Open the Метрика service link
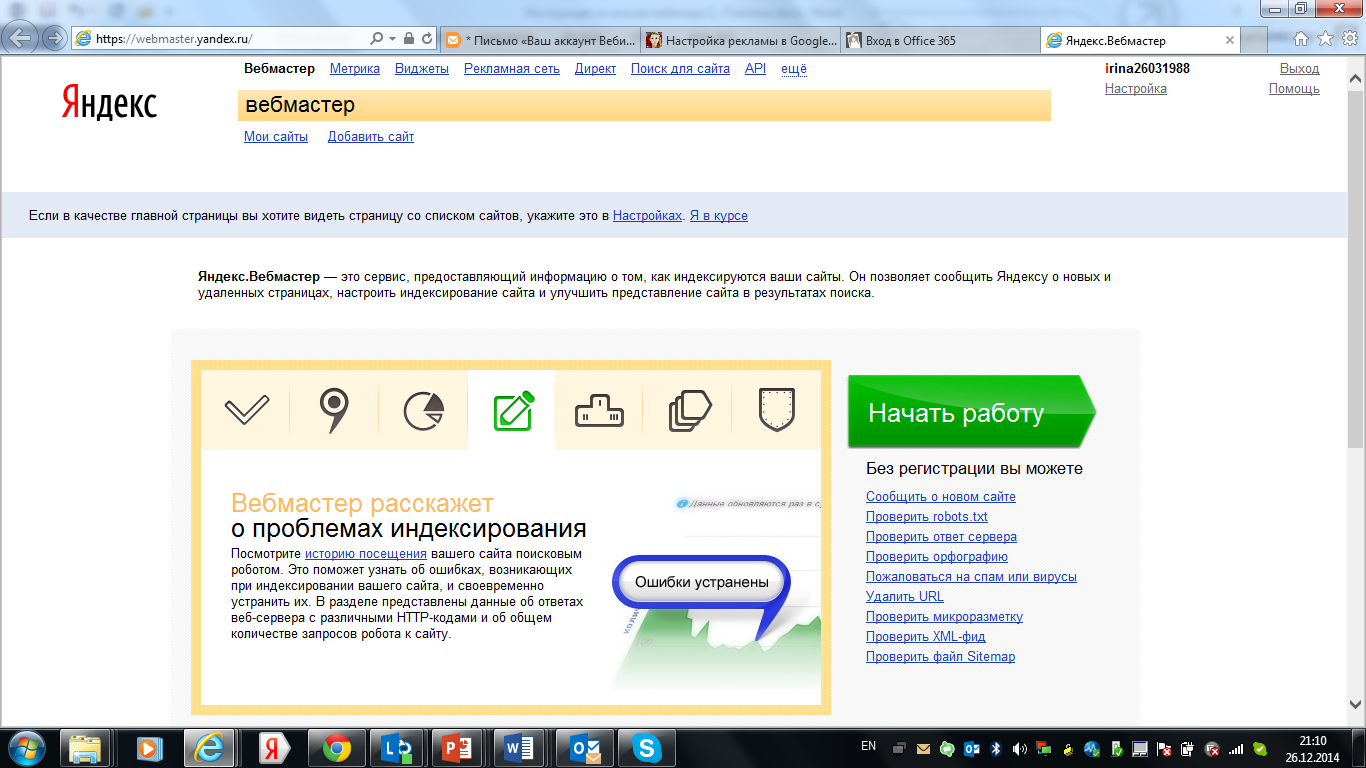 355,69
